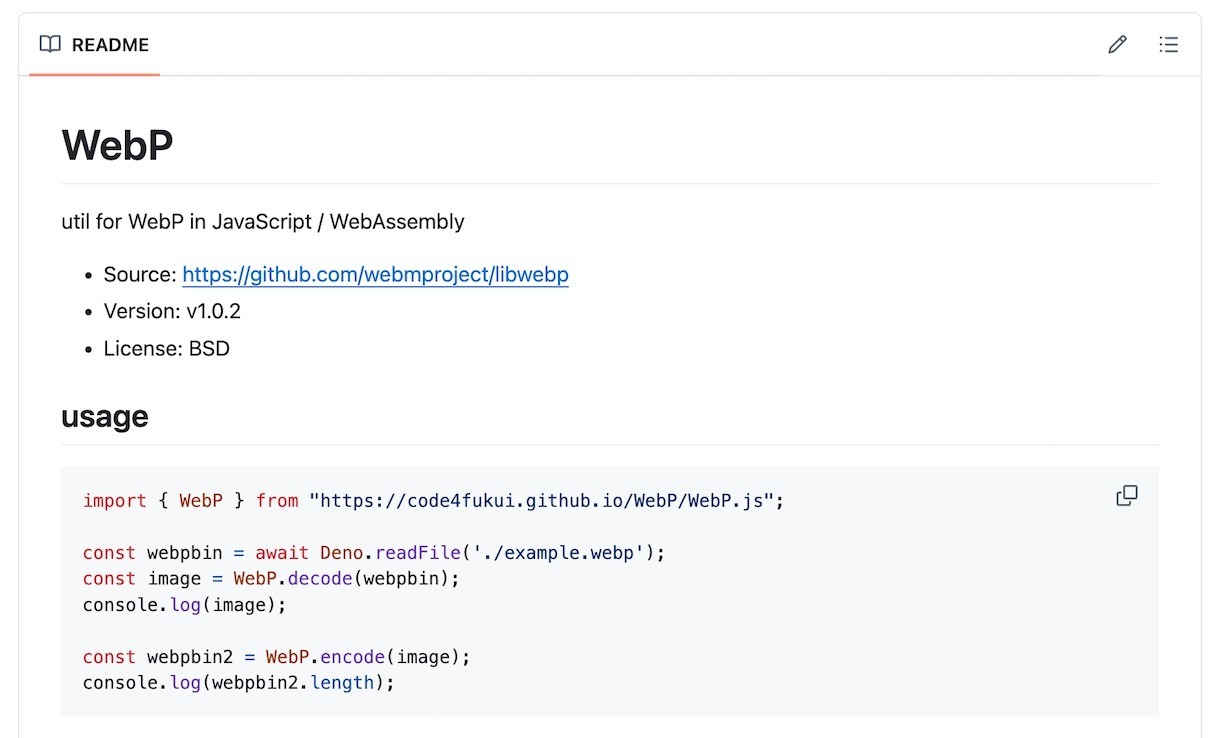Click the WebP description paragraph text
This screenshot has width=1220, height=738.
[263, 221]
